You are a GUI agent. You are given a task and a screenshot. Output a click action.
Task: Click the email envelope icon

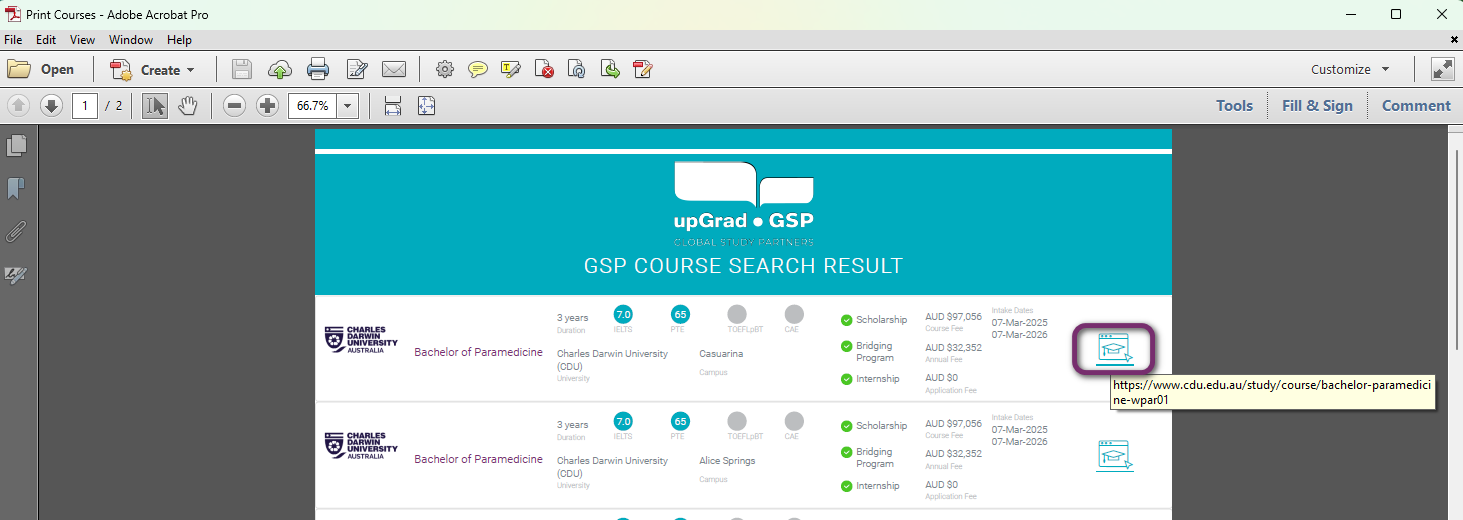(x=394, y=69)
